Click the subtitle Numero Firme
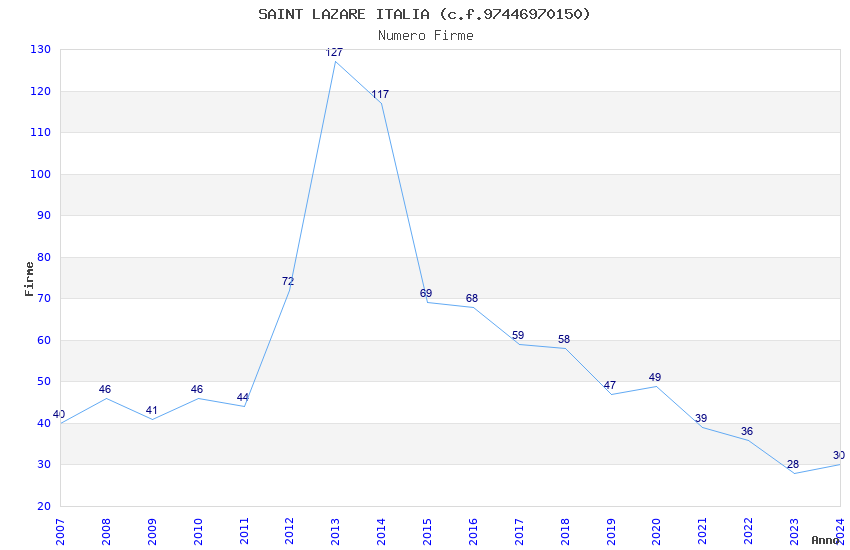Viewport: 850px width, 550px height. (426, 36)
